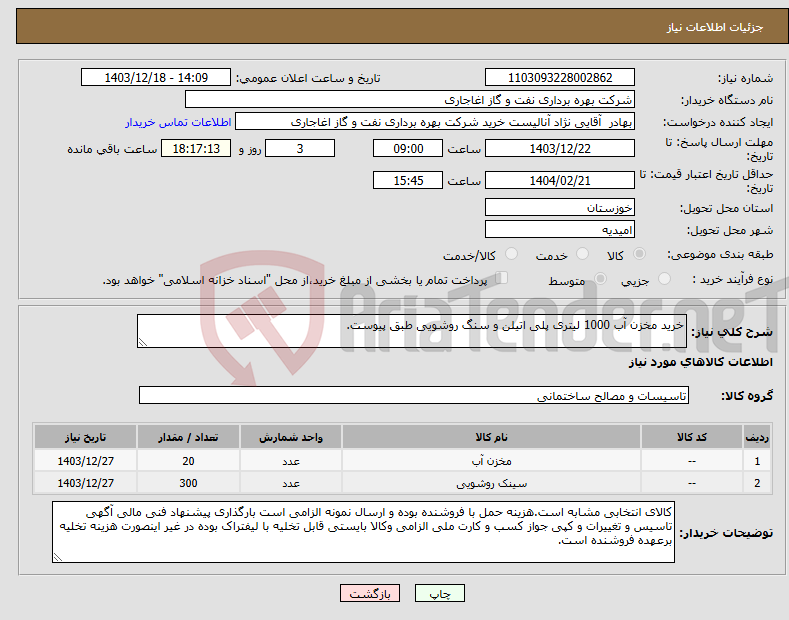This screenshot has width=789, height=620.
Task: Click the اطلاعات کالاهای مورد نیاز section heading
Action: 700,362
